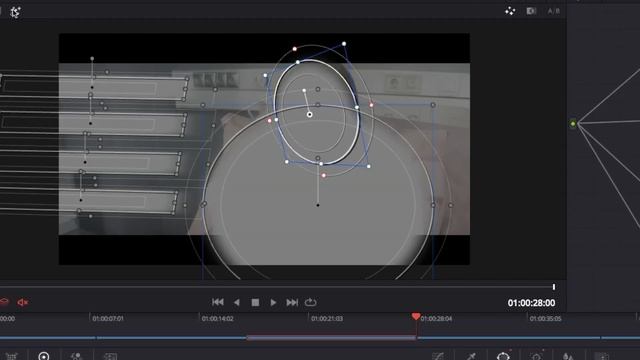Click ruler timecode 01:00:35:05
640x360 pixels.
coord(545,318)
